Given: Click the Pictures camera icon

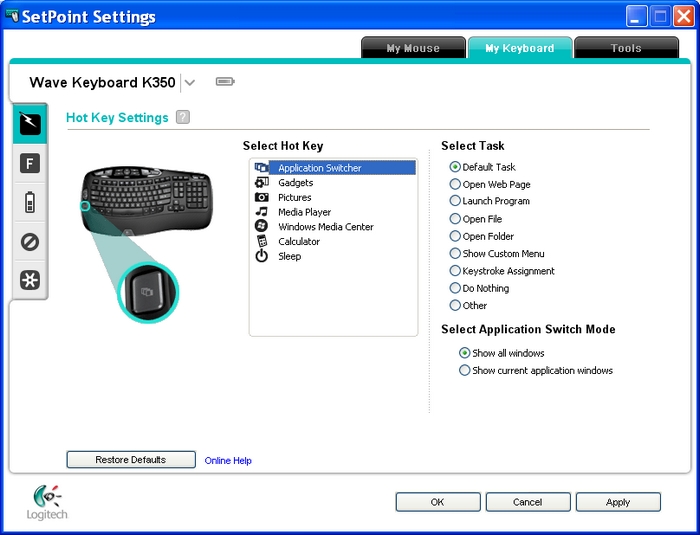Looking at the screenshot, I should [261, 197].
